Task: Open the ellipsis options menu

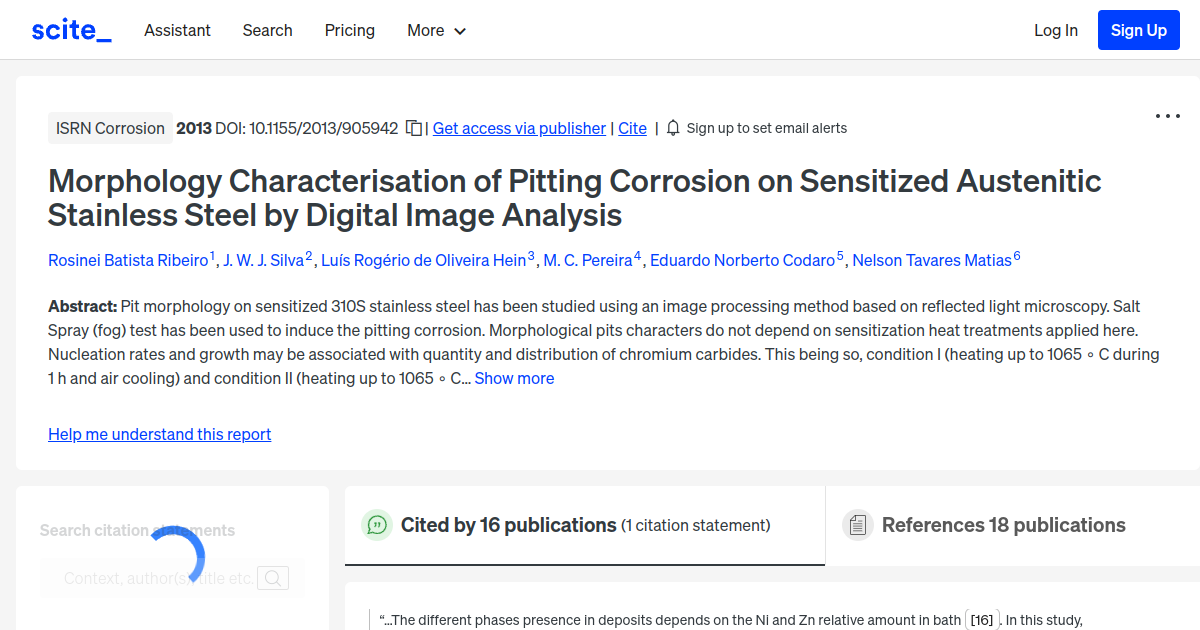Action: pos(1167,116)
